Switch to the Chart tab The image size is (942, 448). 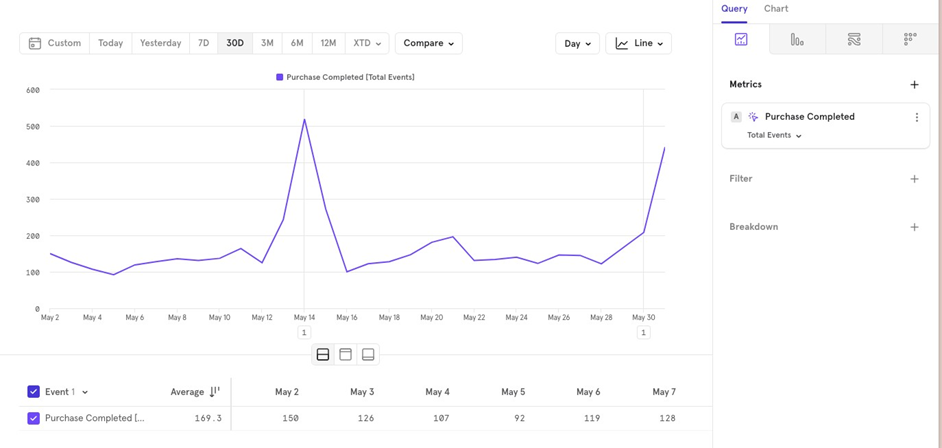[x=776, y=9]
